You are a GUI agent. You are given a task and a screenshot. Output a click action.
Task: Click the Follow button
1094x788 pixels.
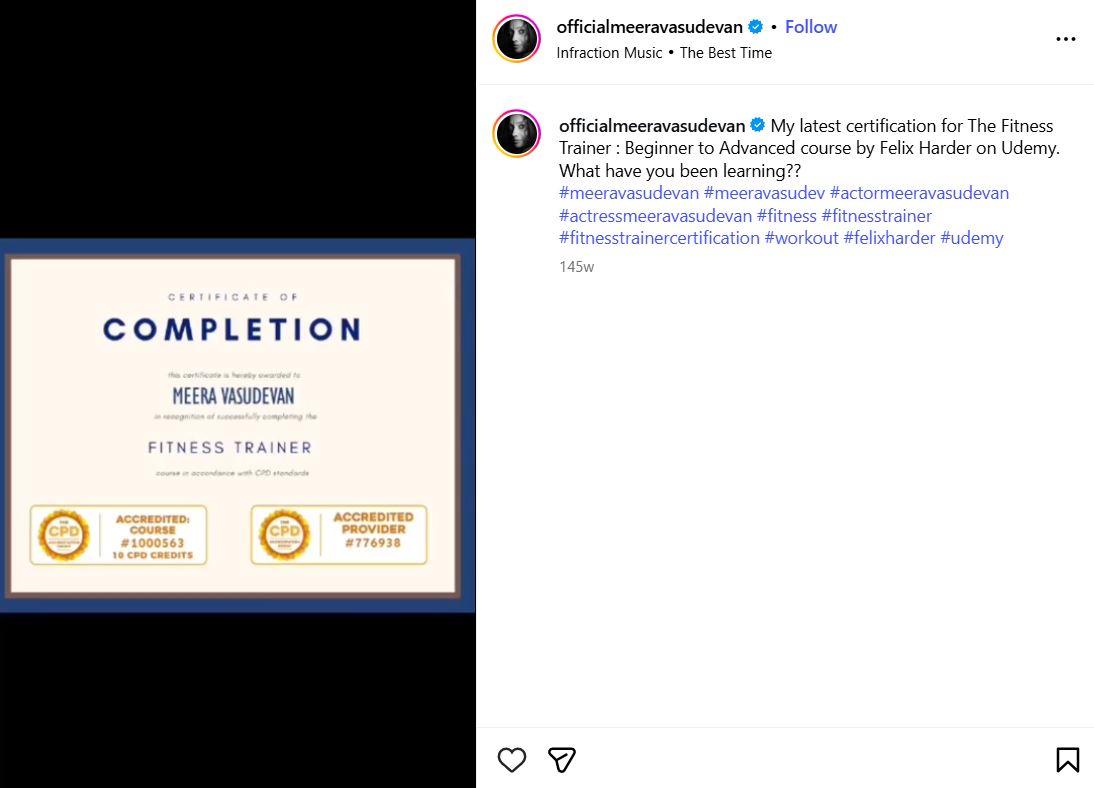(x=811, y=27)
